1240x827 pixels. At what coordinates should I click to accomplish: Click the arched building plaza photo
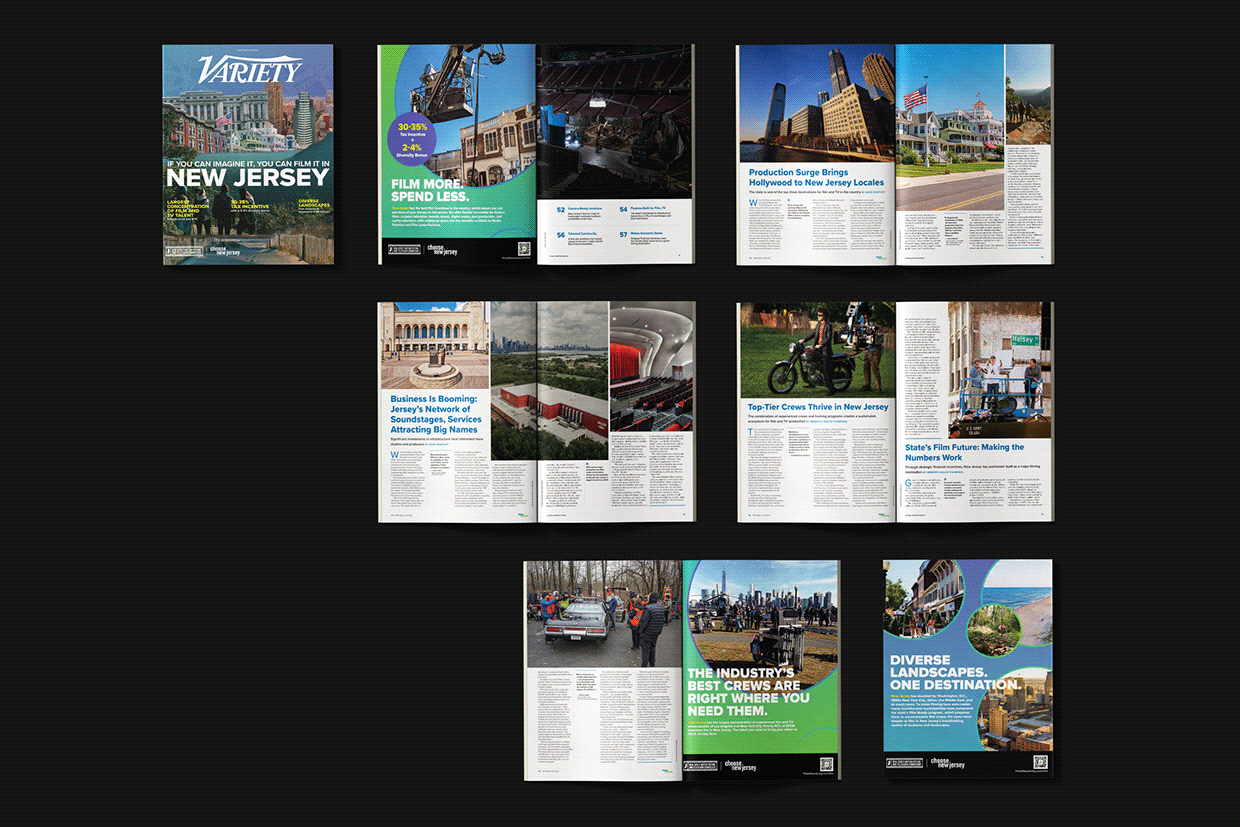click(434, 346)
